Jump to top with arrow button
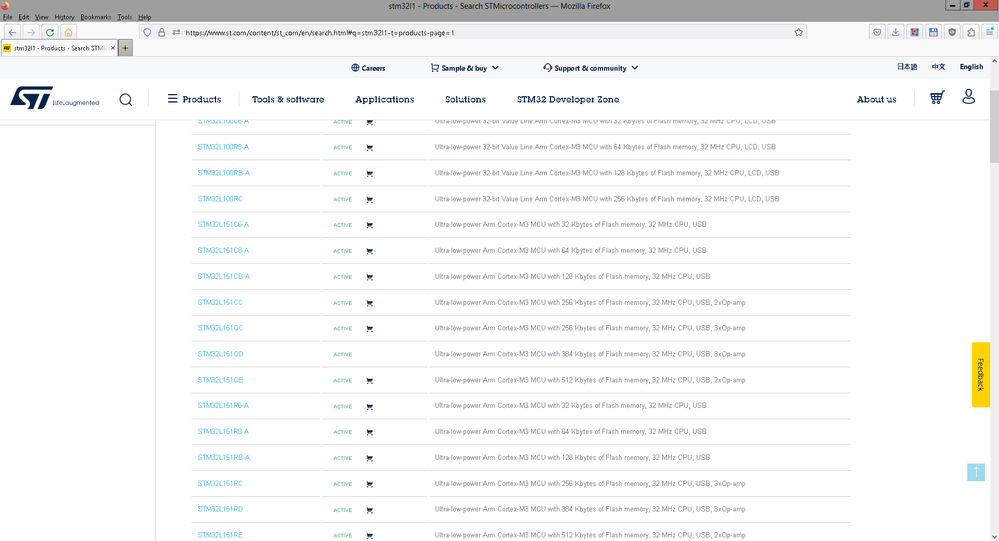The width and height of the screenshot is (999, 541). point(975,472)
